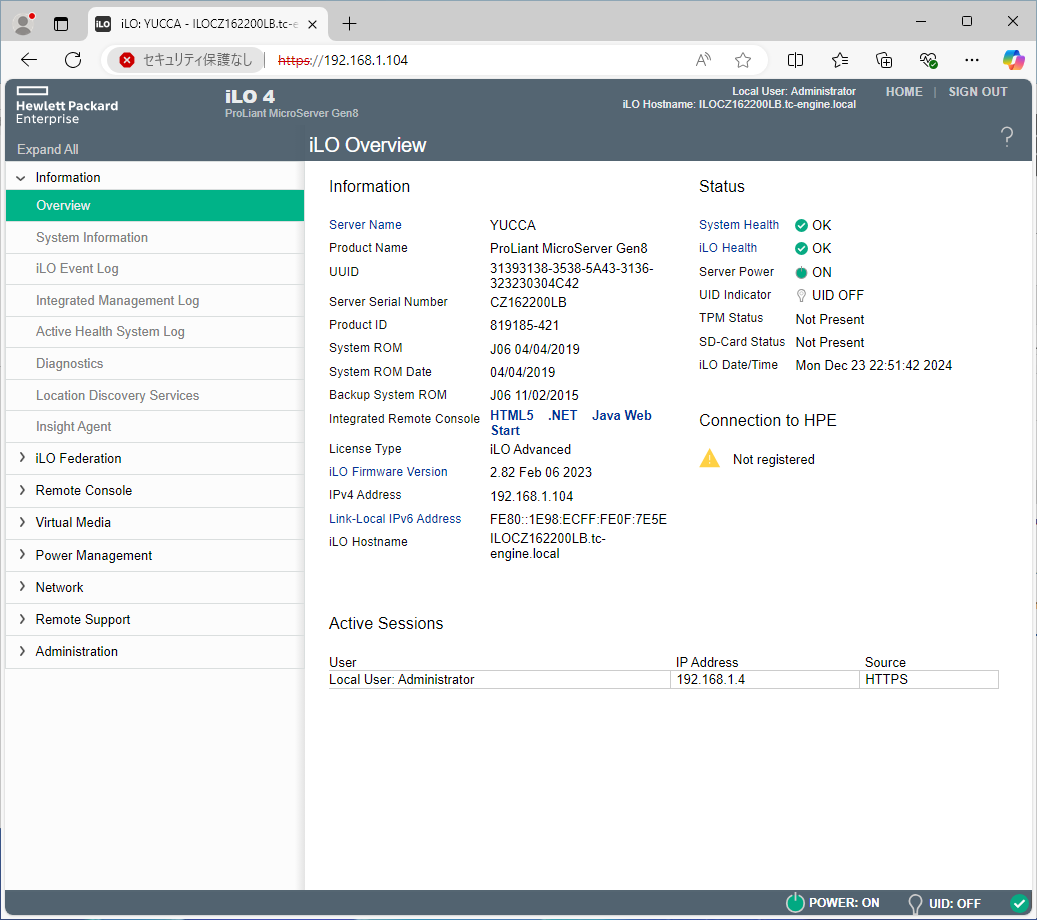Open Browser Essentials heart icon
Screen dimensions: 1037x920
tap(928, 60)
